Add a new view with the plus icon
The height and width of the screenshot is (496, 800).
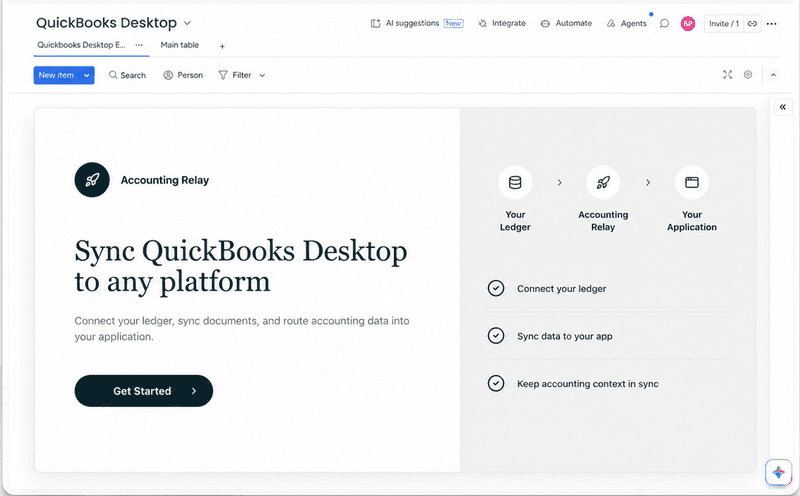tap(222, 46)
